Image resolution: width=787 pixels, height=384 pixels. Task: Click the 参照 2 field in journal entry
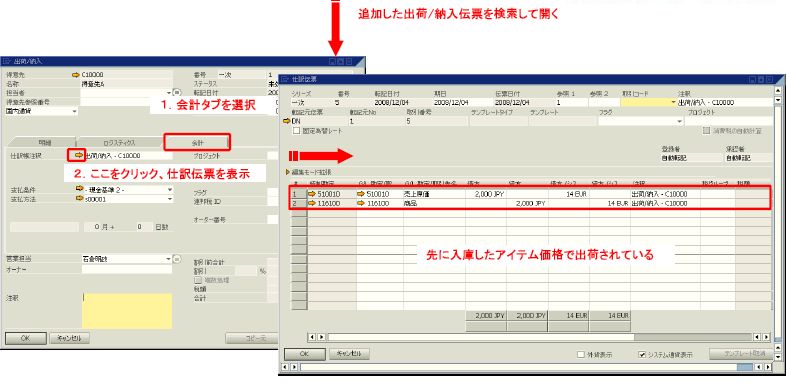(x=604, y=102)
